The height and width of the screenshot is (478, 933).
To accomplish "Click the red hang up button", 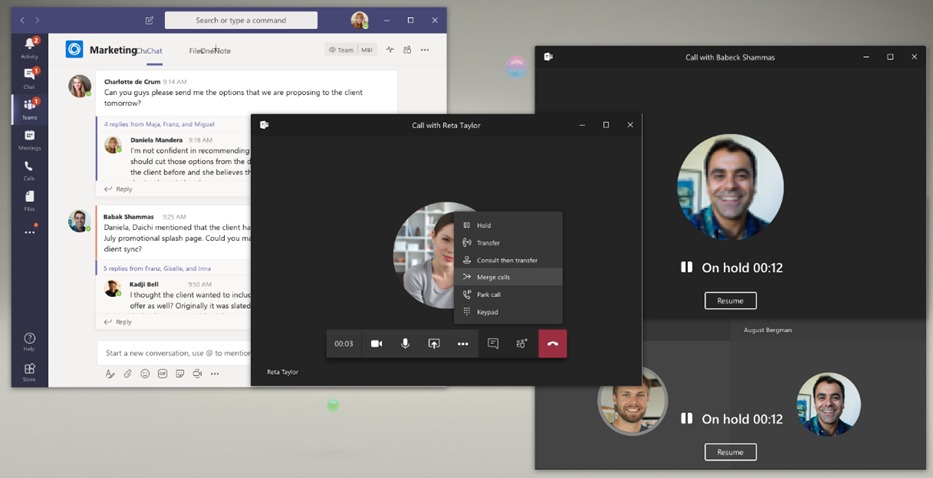I will click(552, 343).
